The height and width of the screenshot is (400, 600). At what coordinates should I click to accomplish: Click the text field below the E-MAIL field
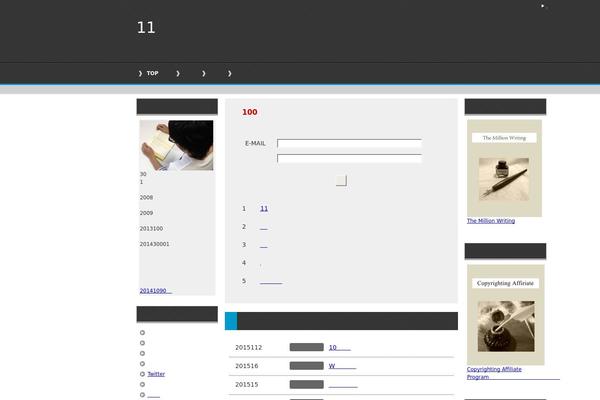[349, 158]
